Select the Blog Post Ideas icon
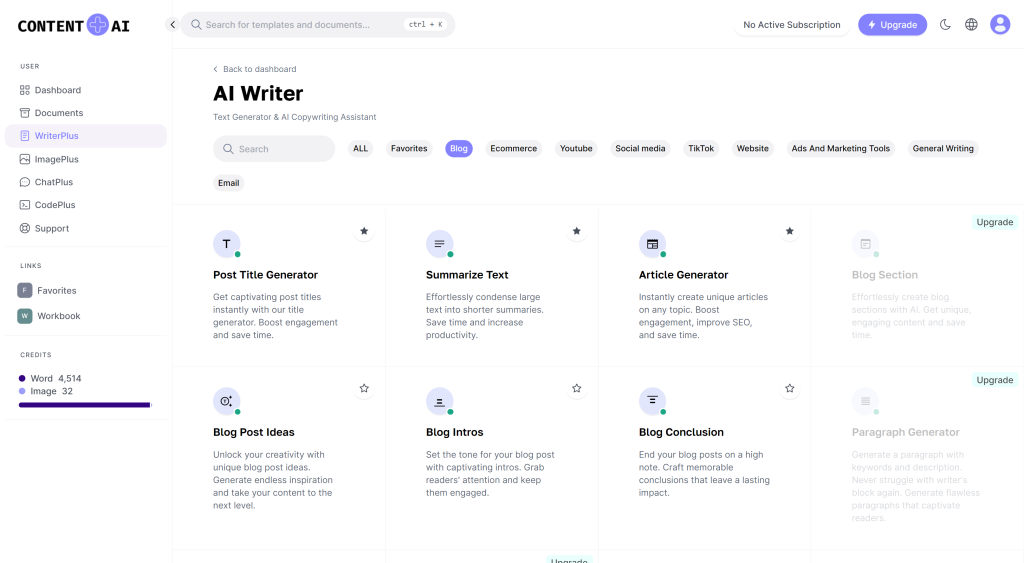This screenshot has height=563, width=1024. pos(226,401)
